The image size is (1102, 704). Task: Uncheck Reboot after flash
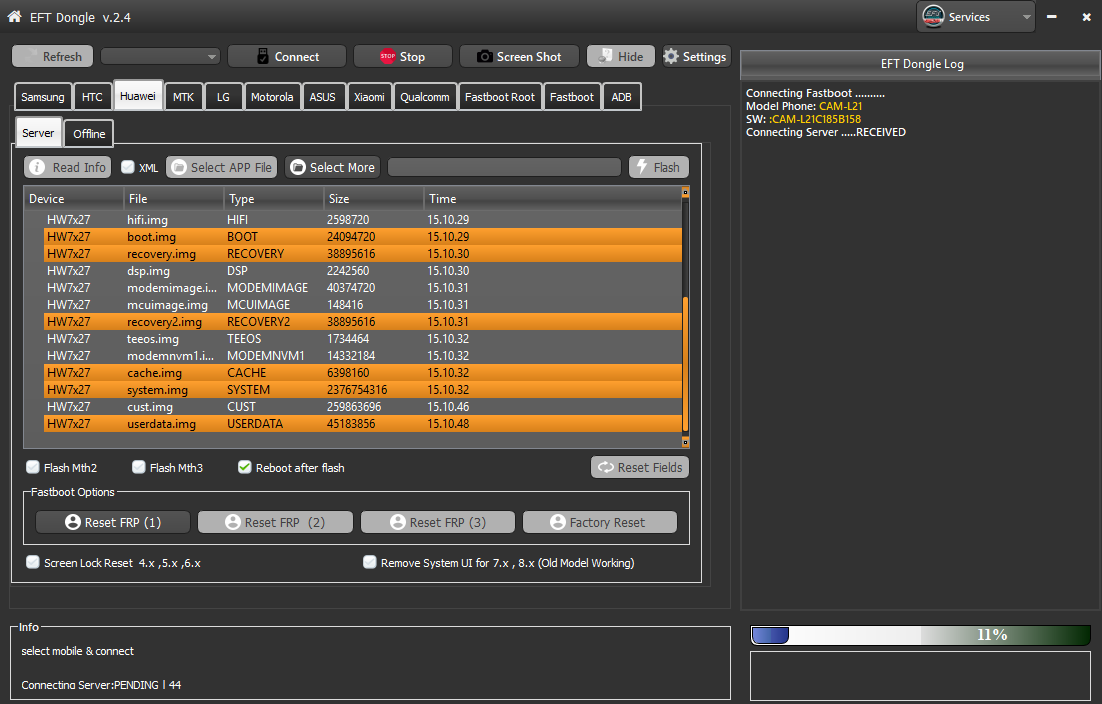click(245, 467)
